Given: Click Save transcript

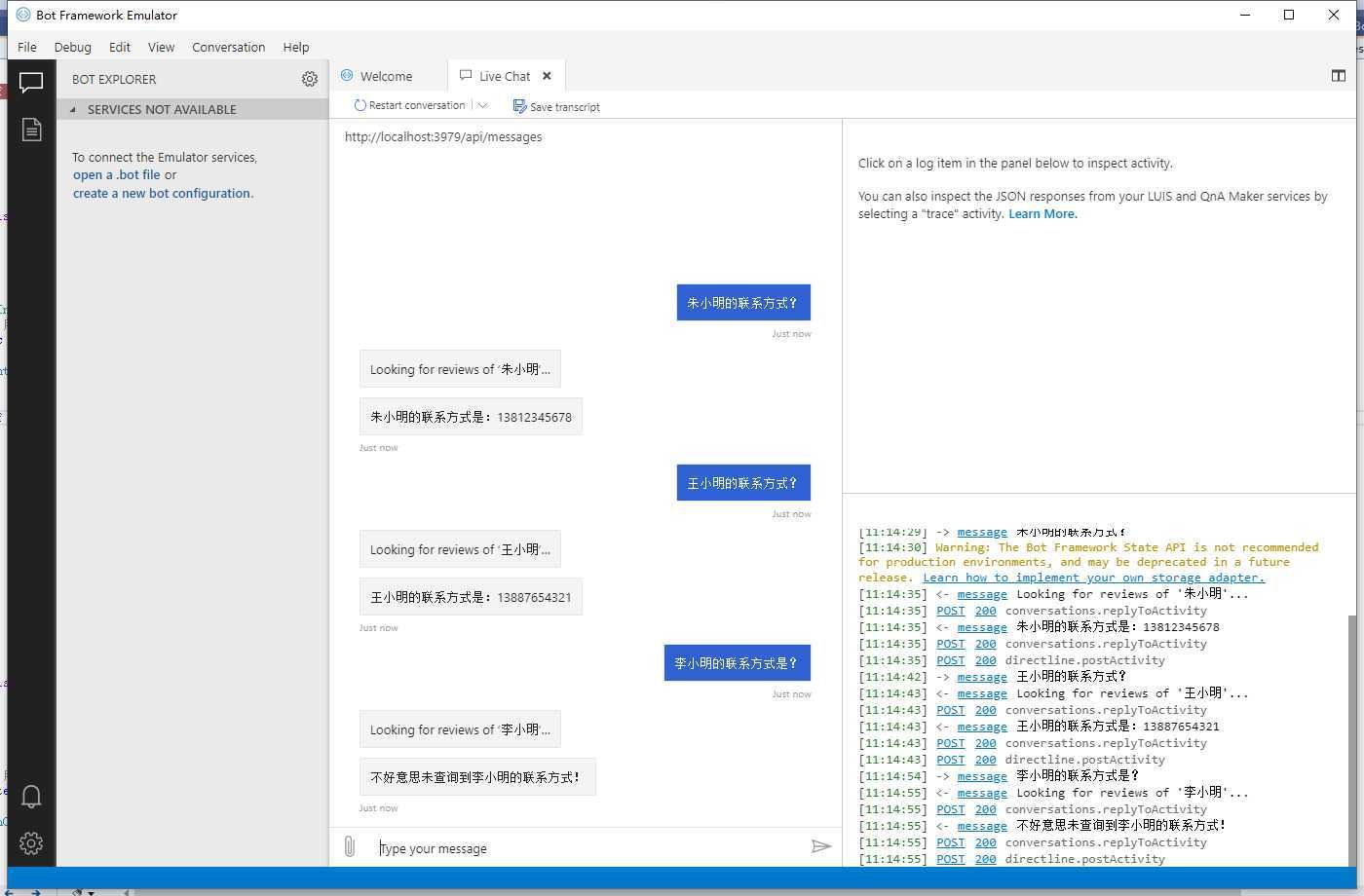Looking at the screenshot, I should (x=556, y=106).
